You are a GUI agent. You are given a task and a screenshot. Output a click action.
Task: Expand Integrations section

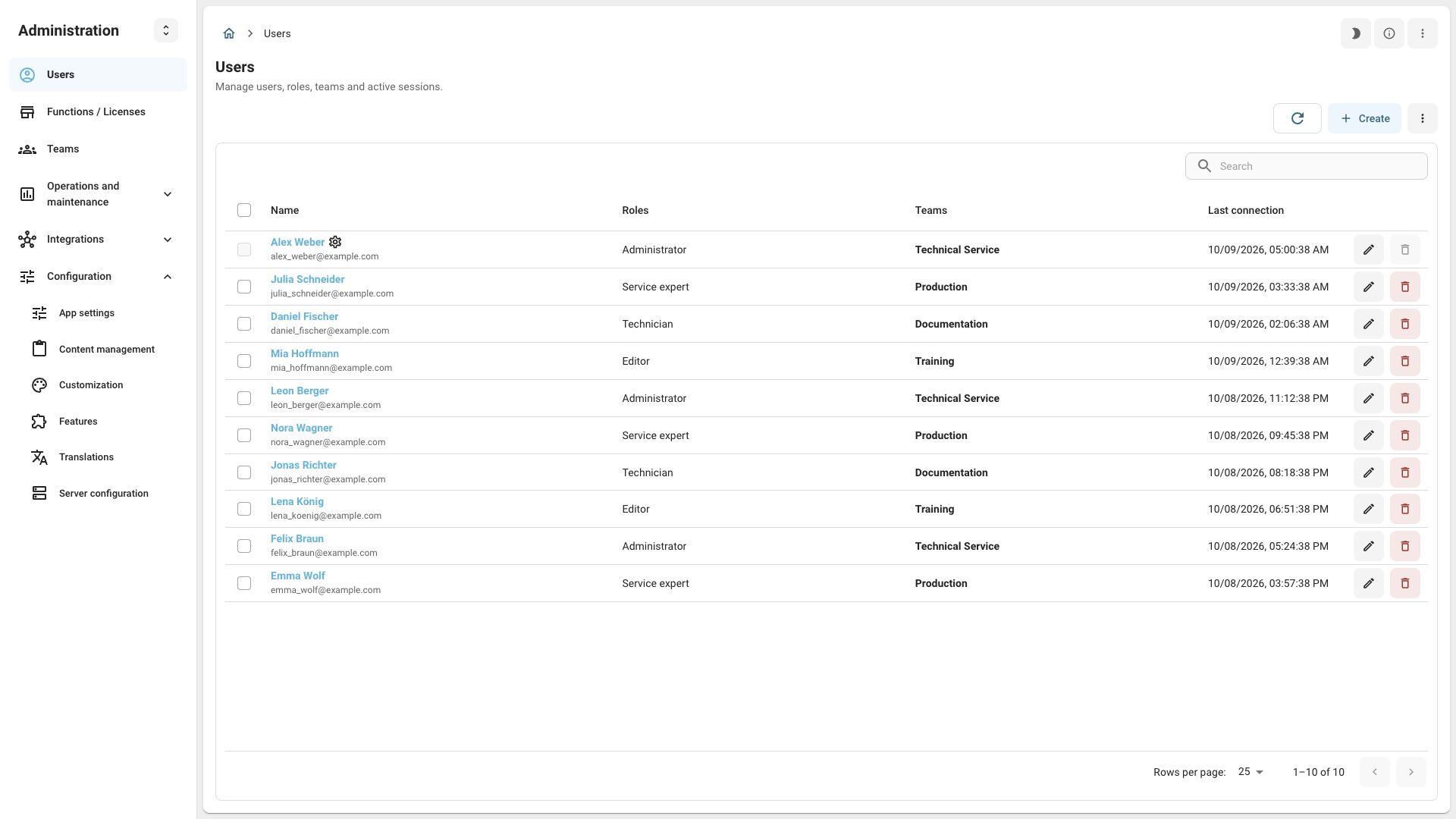click(x=98, y=240)
